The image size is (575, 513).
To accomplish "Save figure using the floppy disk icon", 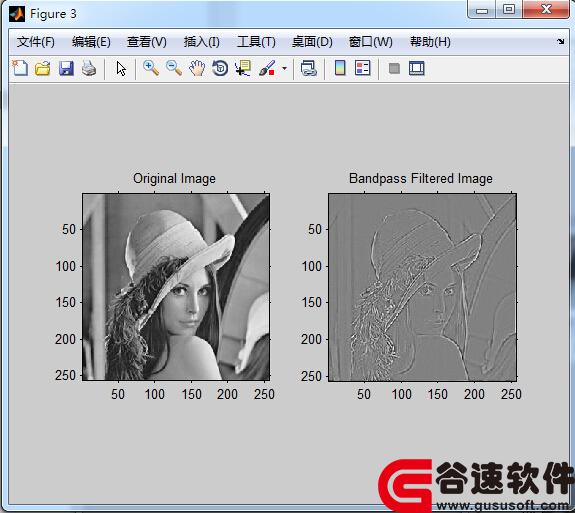I will tap(66, 68).
